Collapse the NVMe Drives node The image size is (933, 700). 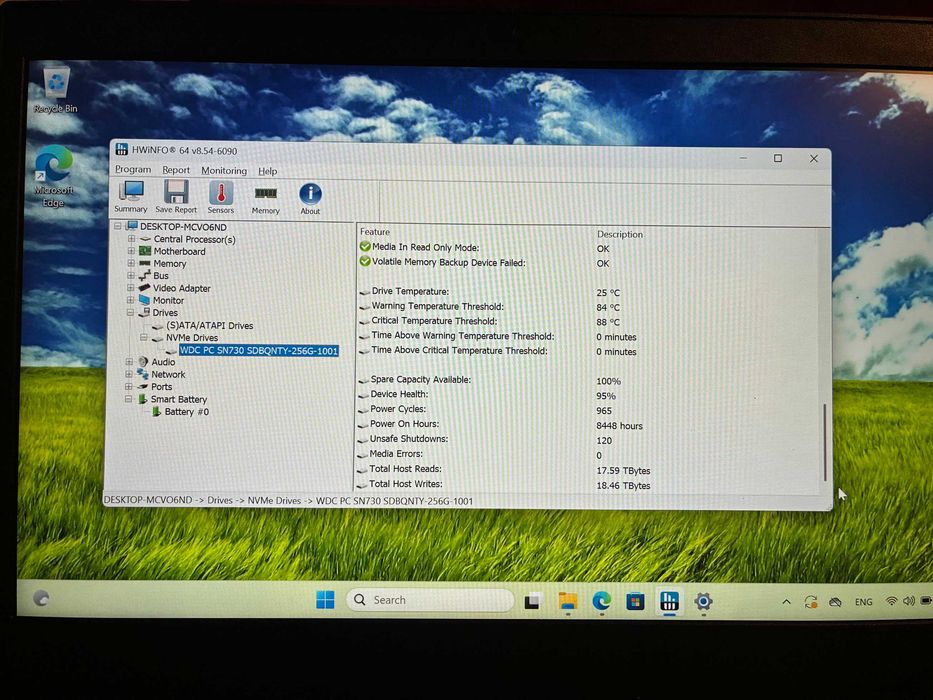pos(143,337)
